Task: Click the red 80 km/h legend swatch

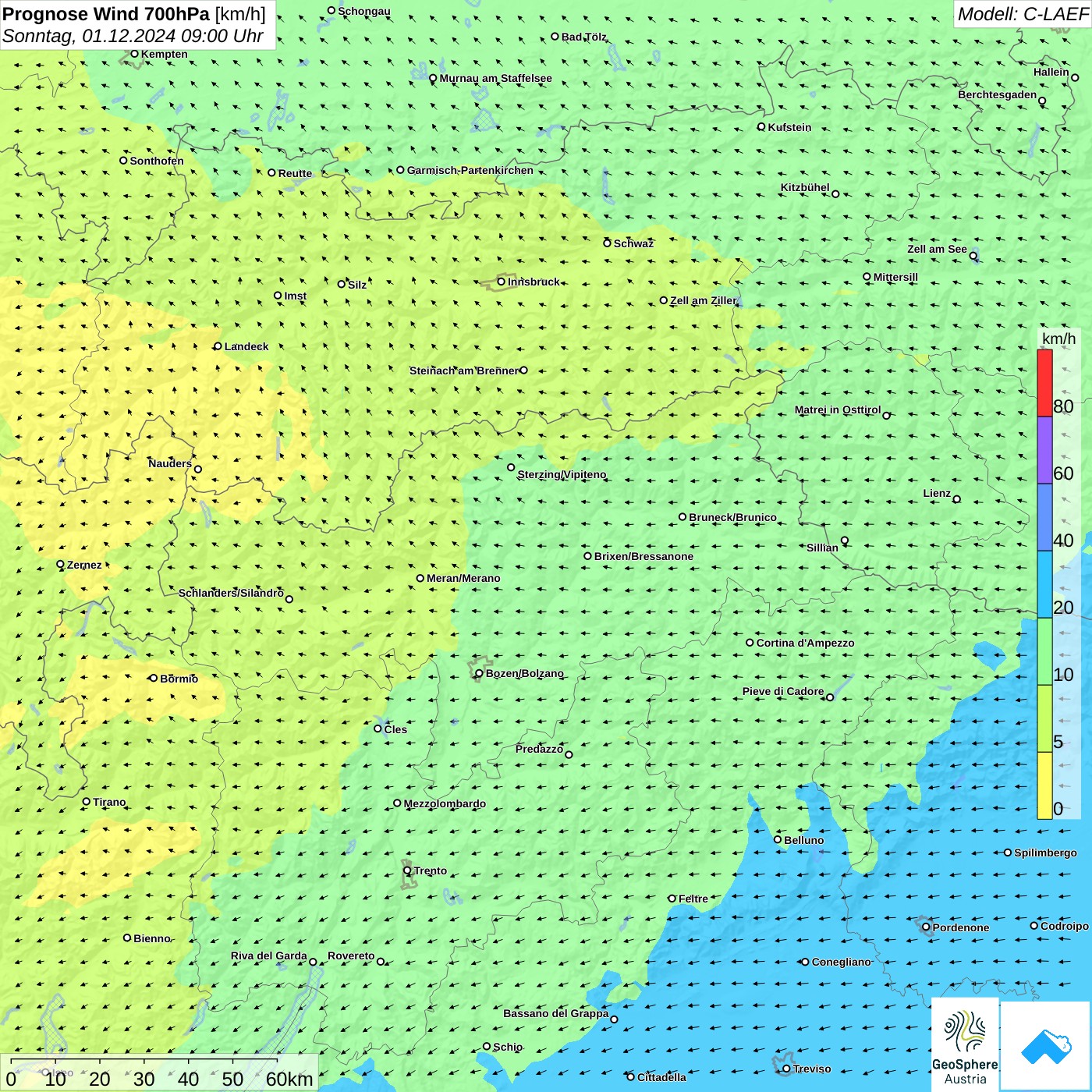Action: [x=1044, y=383]
